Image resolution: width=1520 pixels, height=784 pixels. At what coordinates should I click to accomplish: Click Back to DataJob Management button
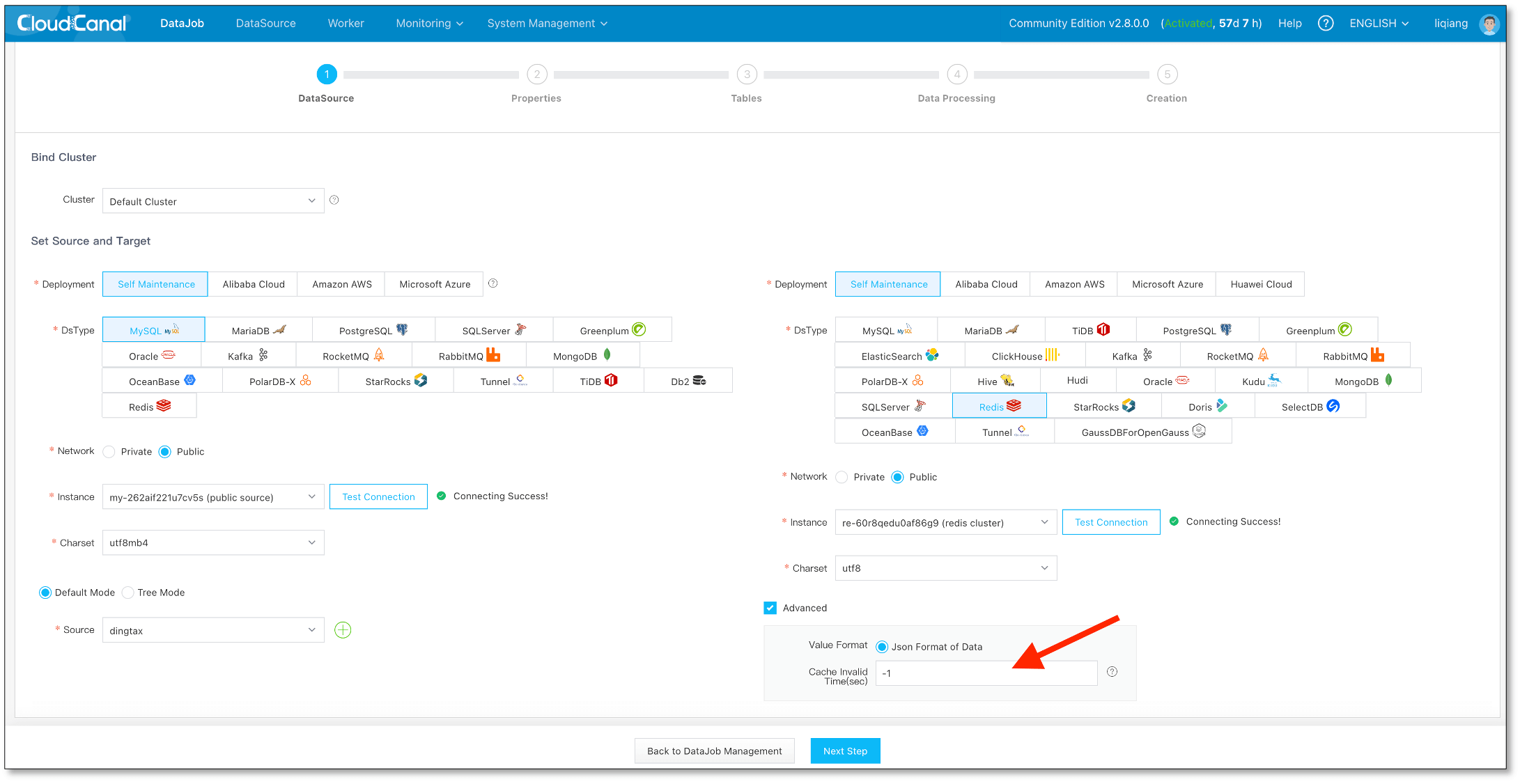[x=714, y=751]
